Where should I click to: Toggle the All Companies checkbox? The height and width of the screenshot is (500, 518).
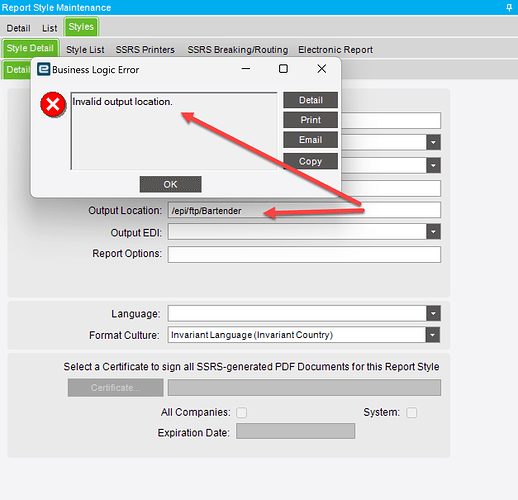pyautogui.click(x=241, y=413)
